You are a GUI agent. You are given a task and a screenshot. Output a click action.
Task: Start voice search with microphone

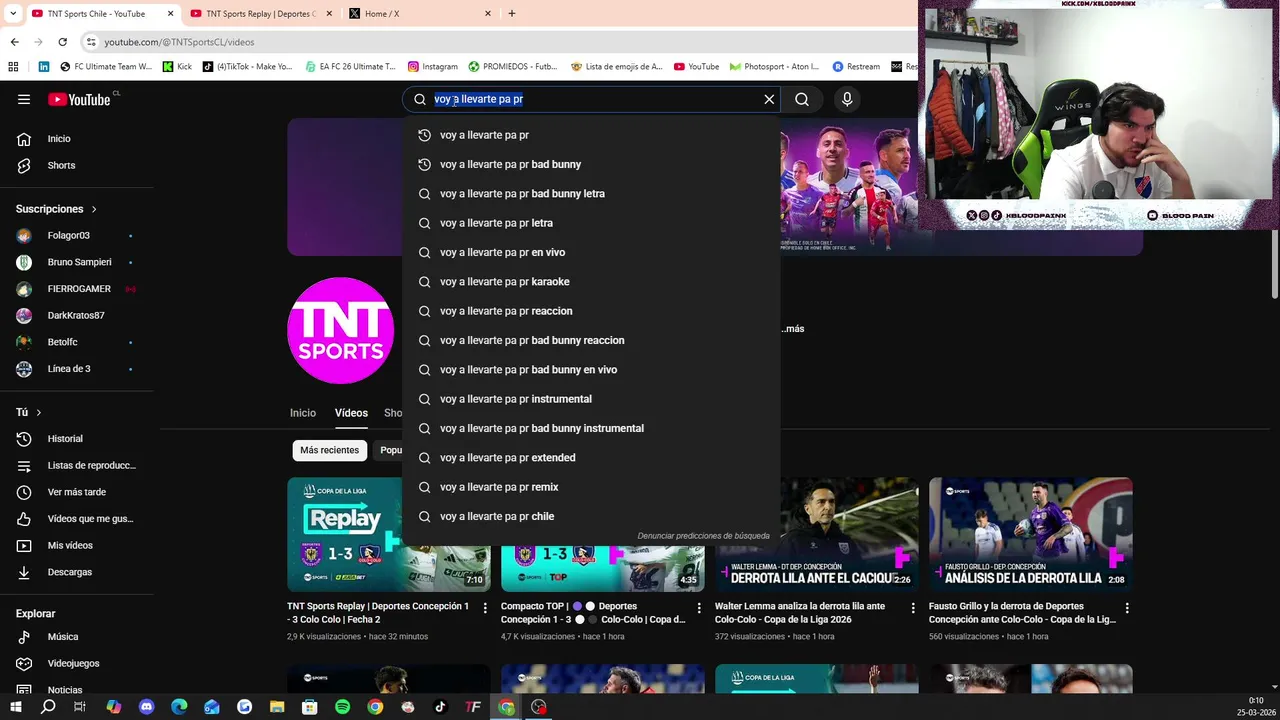point(847,99)
